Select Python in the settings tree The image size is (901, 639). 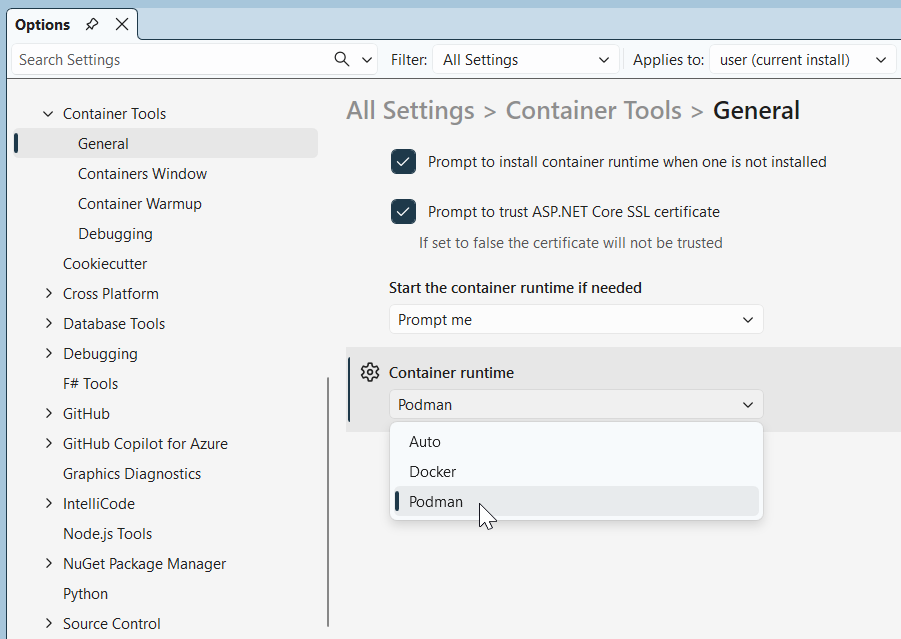(x=85, y=593)
